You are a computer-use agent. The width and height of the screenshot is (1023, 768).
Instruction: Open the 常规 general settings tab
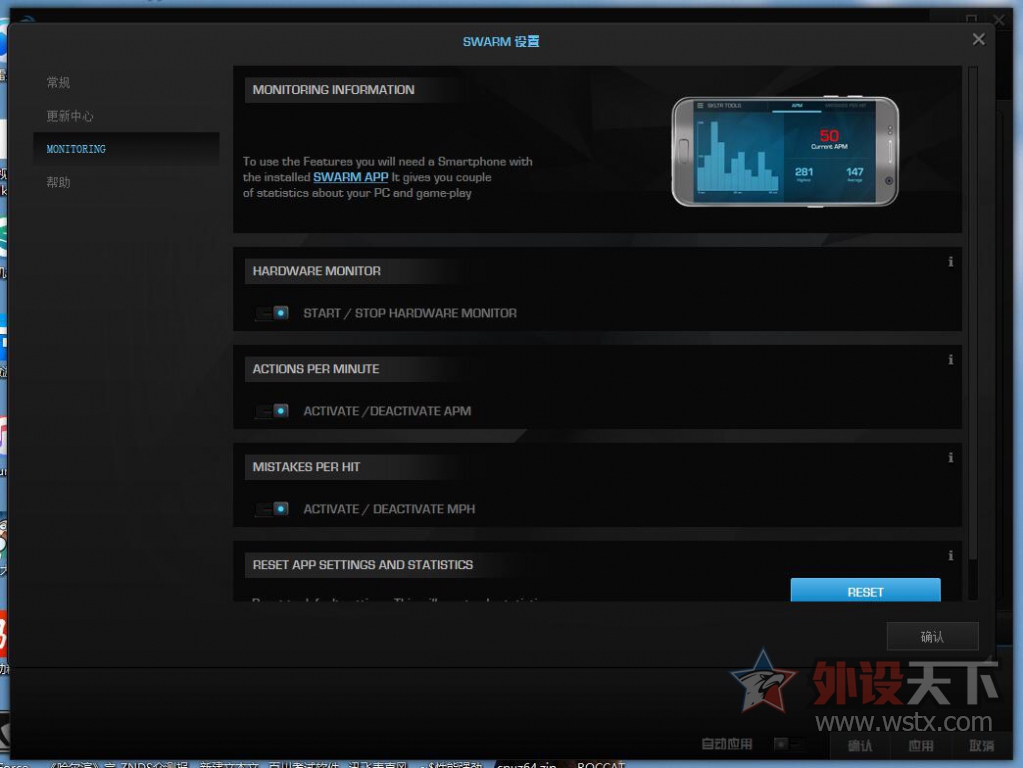59,82
